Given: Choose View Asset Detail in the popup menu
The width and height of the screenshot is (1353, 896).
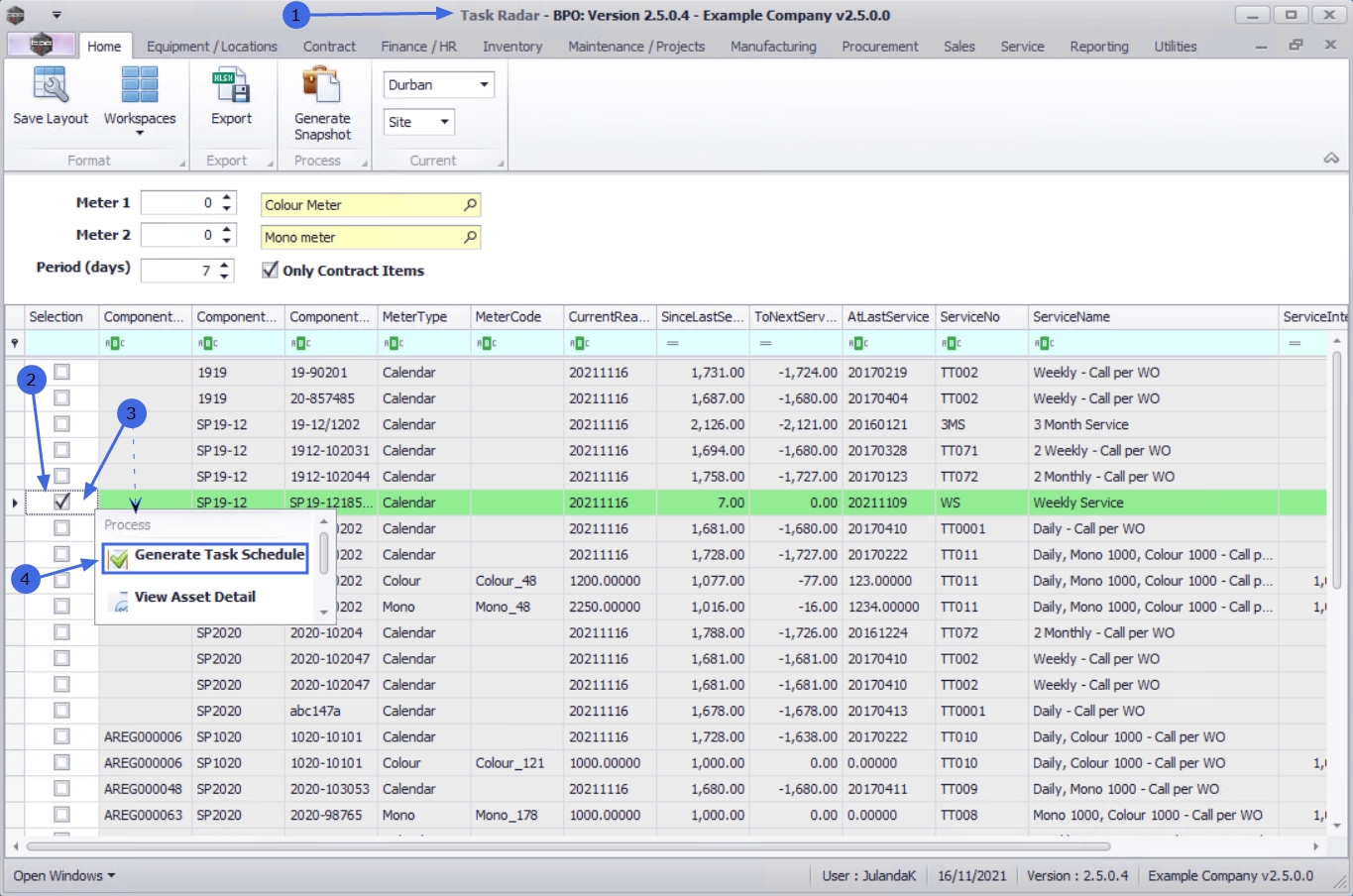Looking at the screenshot, I should point(194,597).
